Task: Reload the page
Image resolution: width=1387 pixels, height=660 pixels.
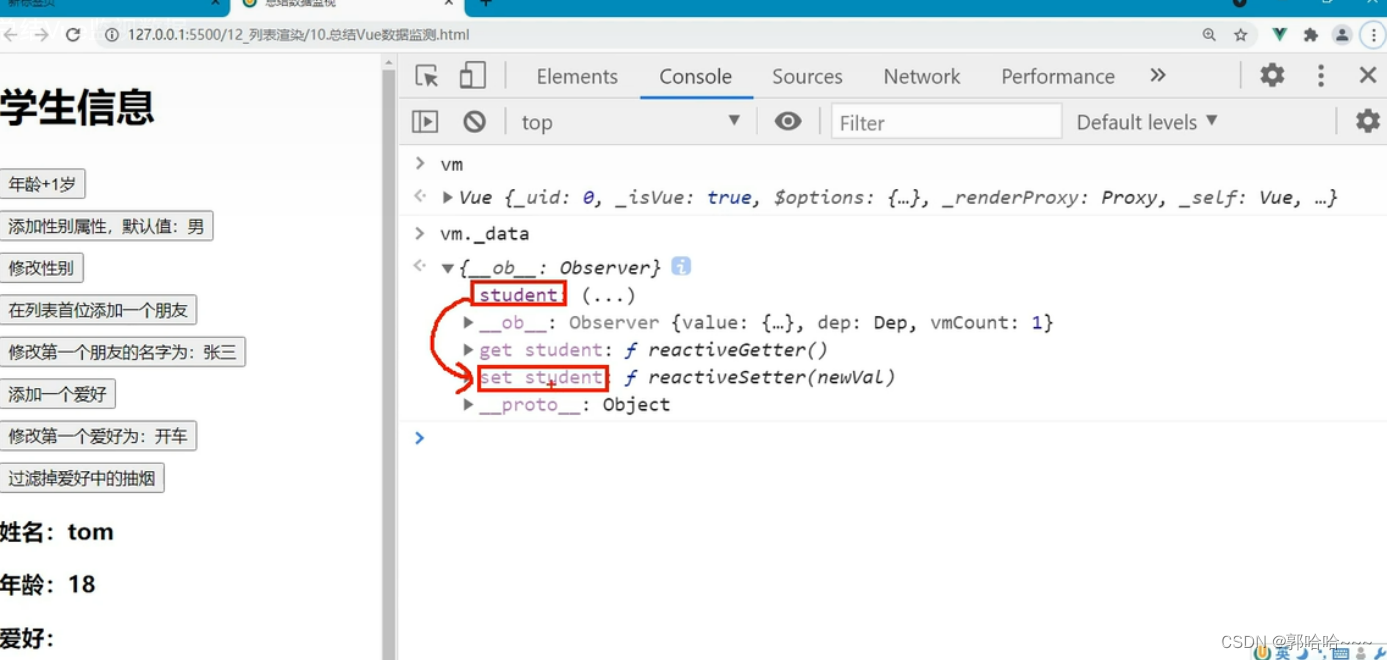Action: (72, 35)
